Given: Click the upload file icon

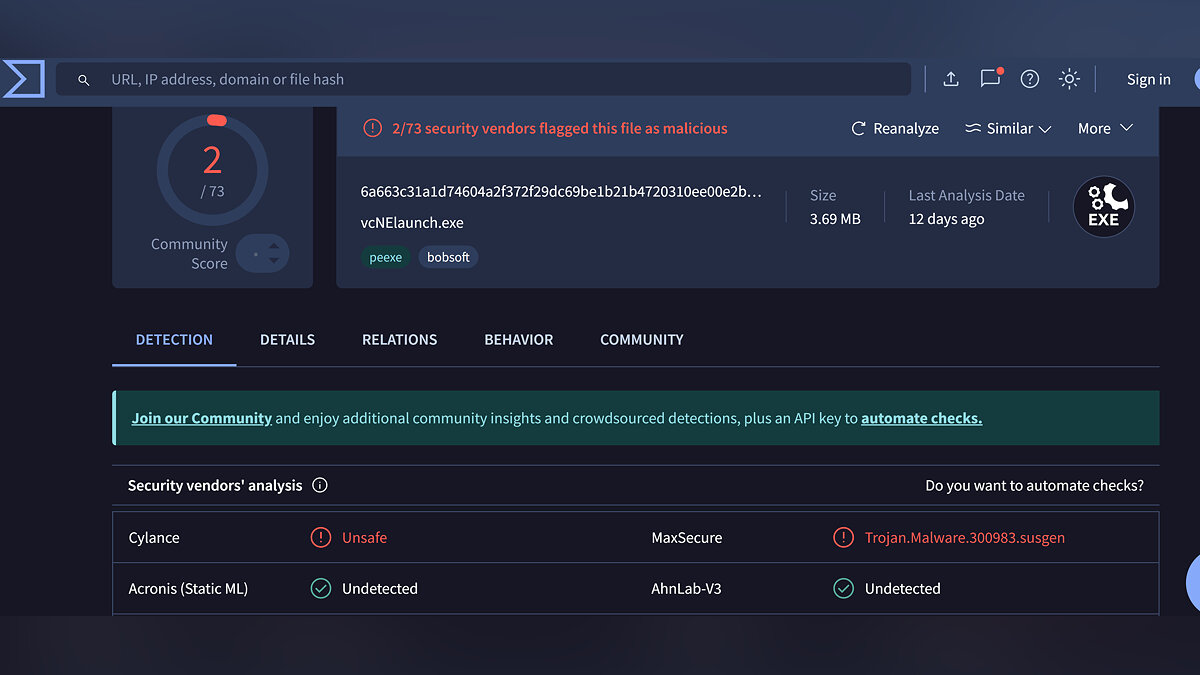Looking at the screenshot, I should tap(951, 79).
